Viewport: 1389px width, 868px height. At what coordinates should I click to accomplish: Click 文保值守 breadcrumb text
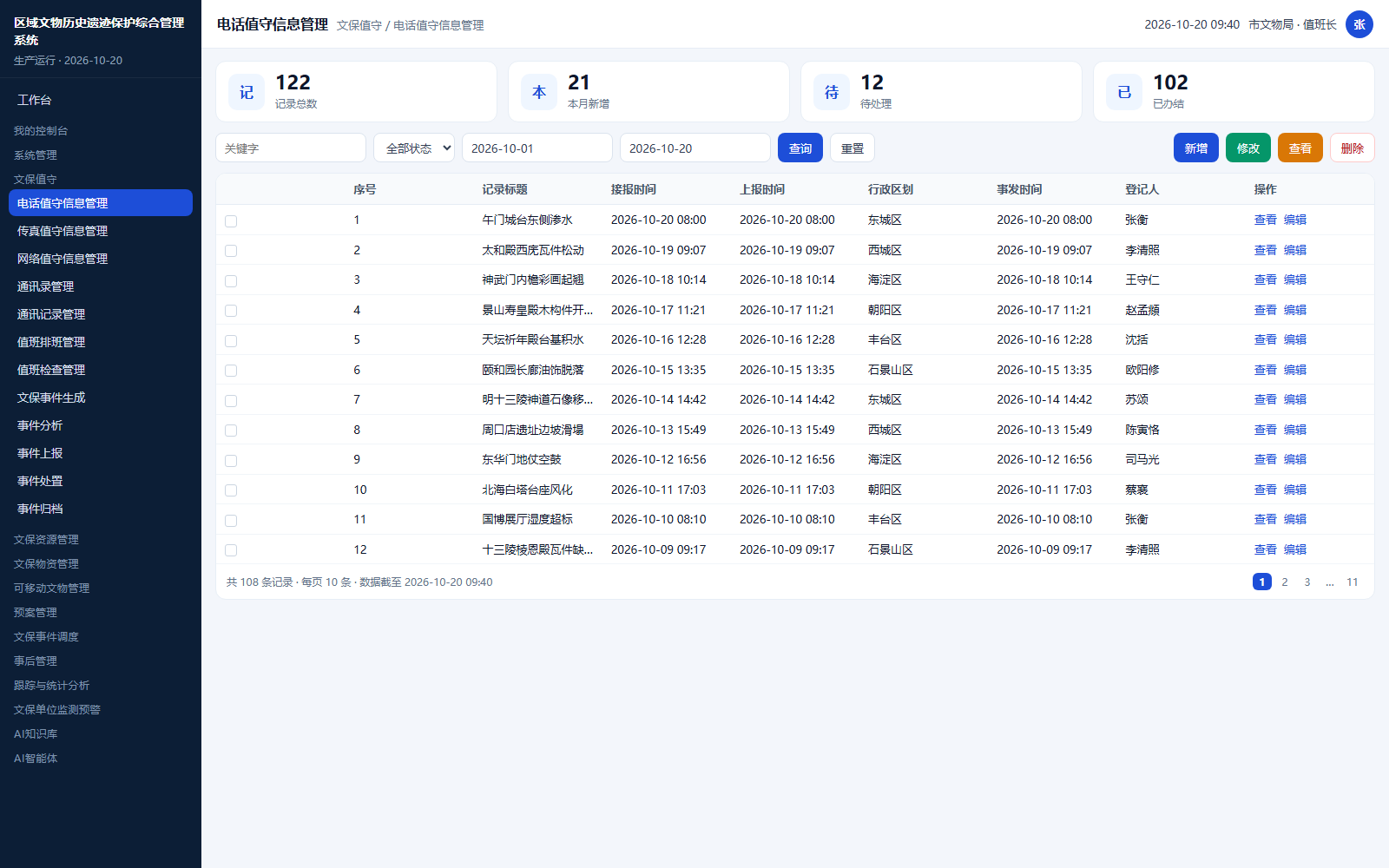point(359,25)
